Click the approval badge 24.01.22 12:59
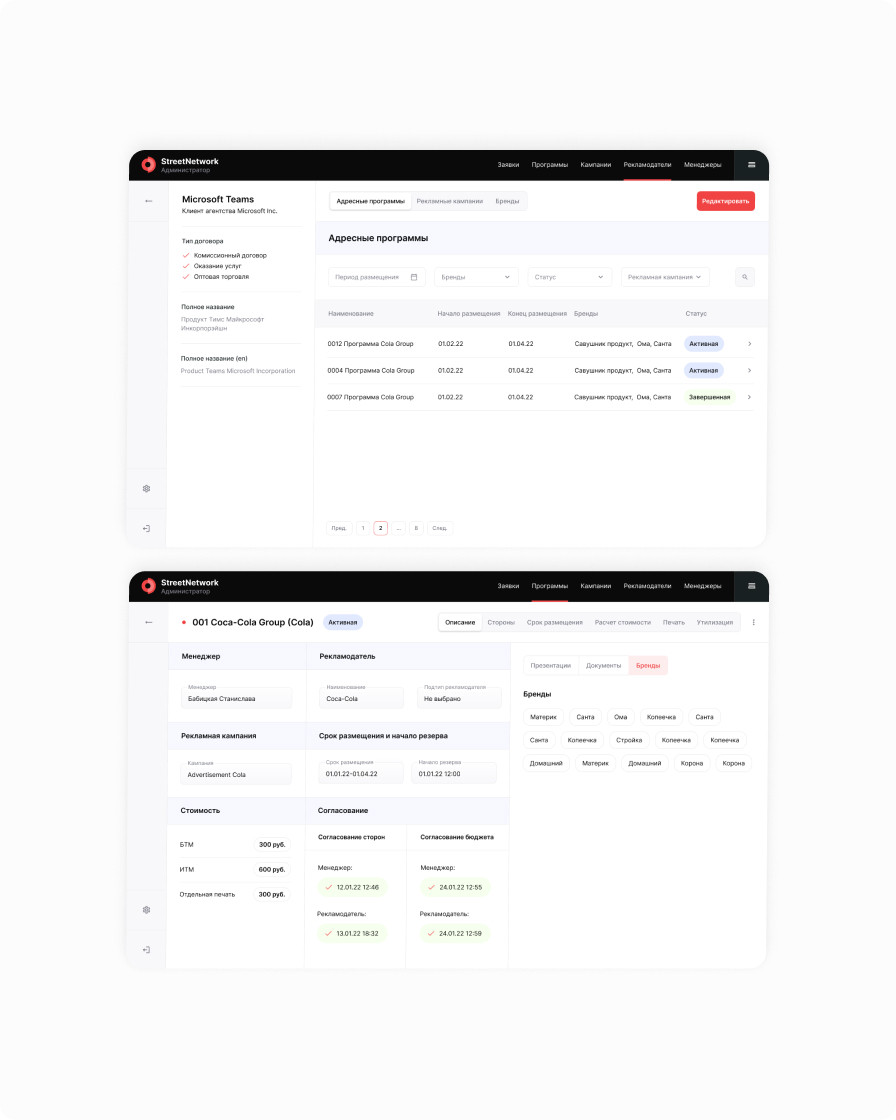Viewport: 896px width, 1120px height. pos(454,934)
